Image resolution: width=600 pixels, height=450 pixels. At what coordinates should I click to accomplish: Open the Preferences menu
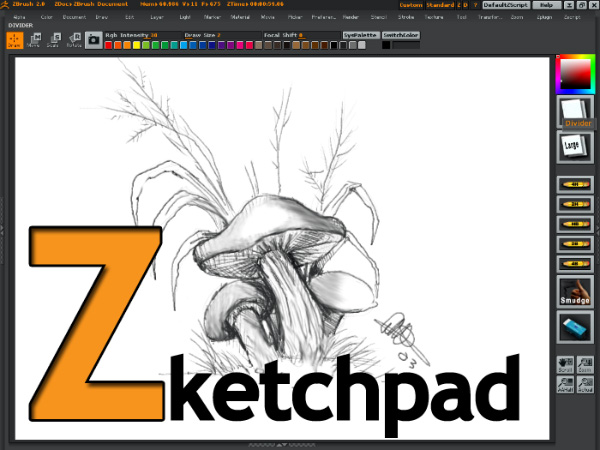323,17
